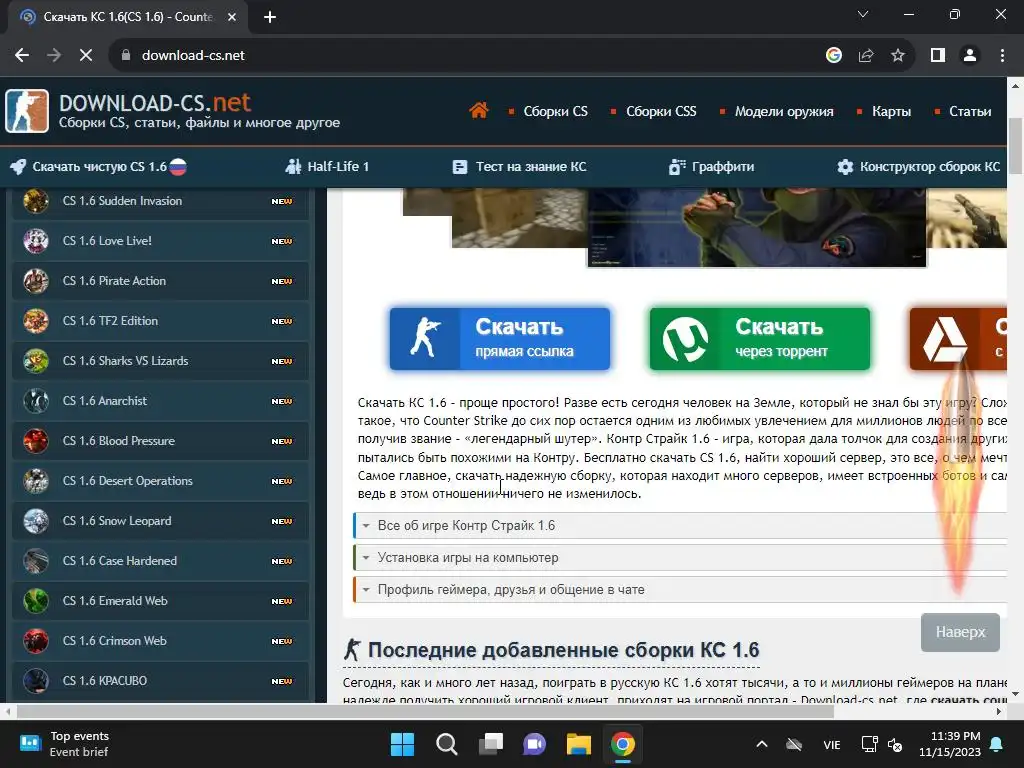Click the CS 1.6 Blood Pressure avatar icon
Screen dimensions: 1024x768
[x=36, y=441]
